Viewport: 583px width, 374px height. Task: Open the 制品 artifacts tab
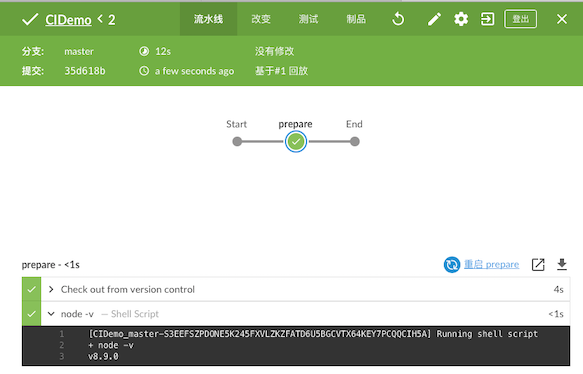point(356,19)
